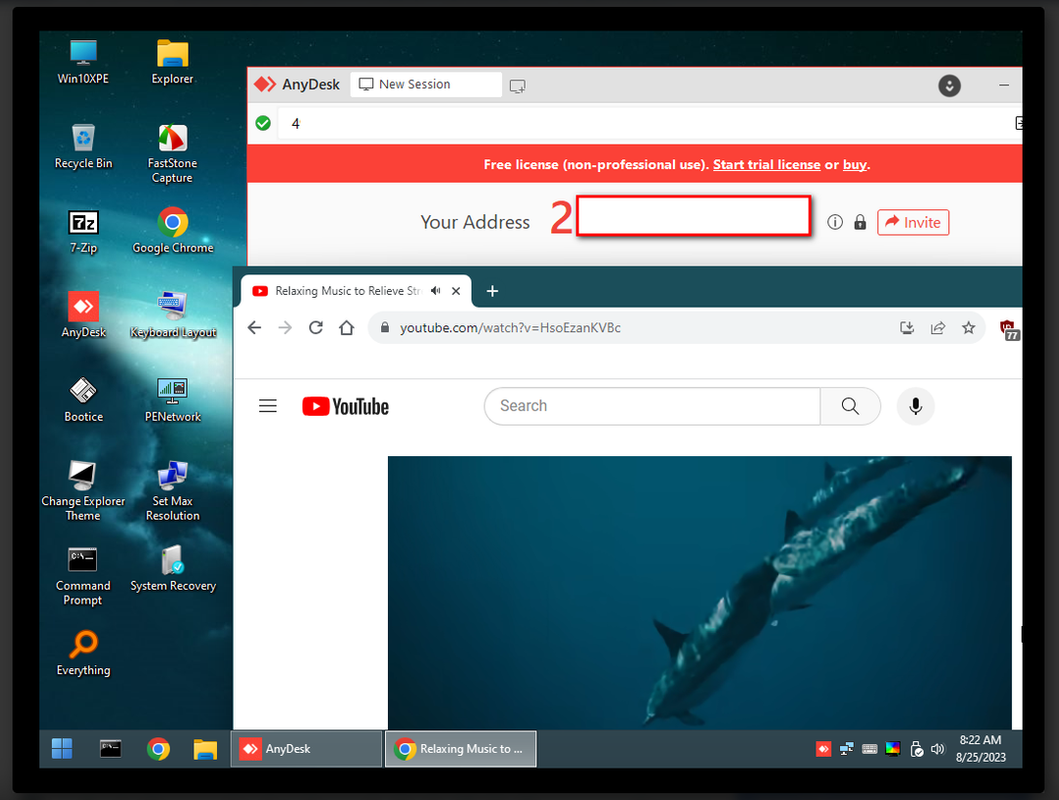
Task: Open the AnyDesk round download menu icon
Action: click(x=949, y=86)
